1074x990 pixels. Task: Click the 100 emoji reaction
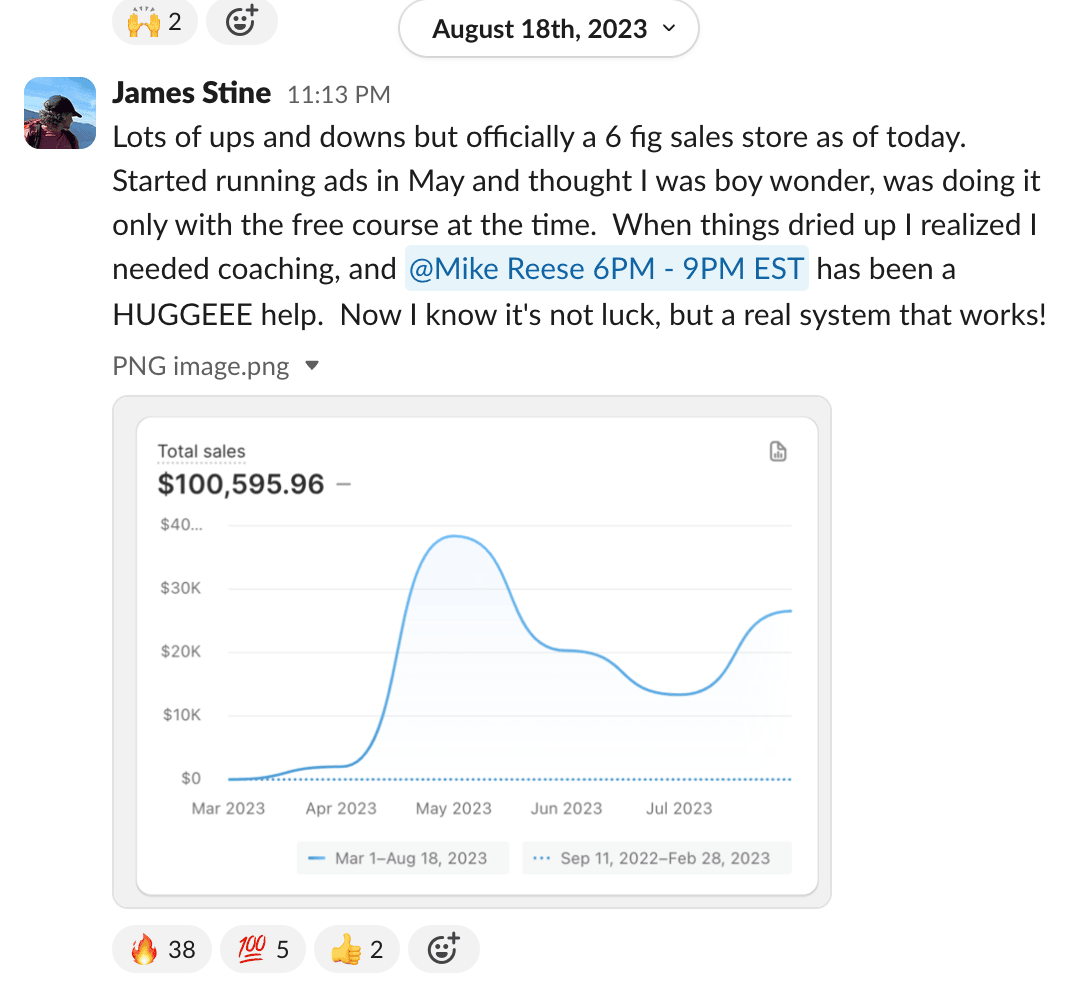tap(261, 948)
